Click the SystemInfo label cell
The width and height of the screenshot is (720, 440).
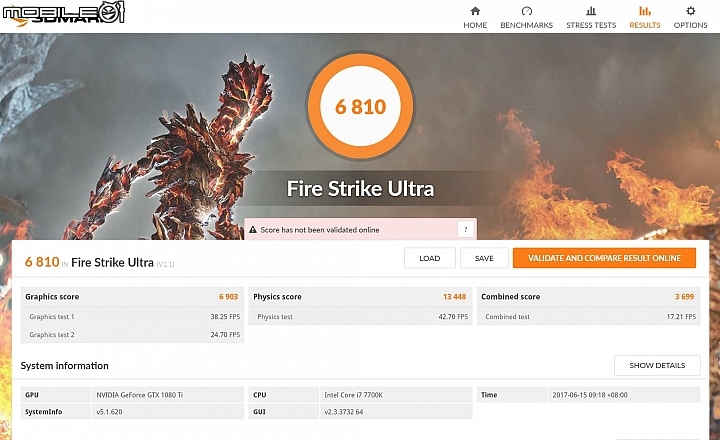[56, 412]
